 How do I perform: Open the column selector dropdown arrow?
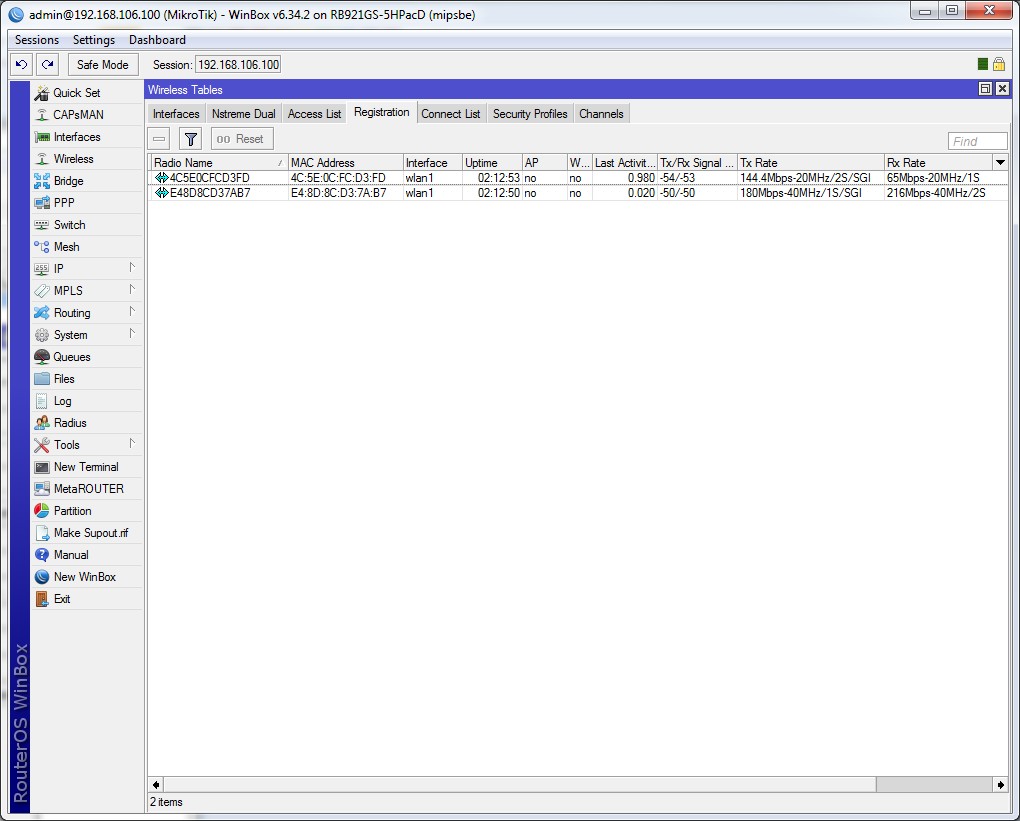tap(1000, 162)
